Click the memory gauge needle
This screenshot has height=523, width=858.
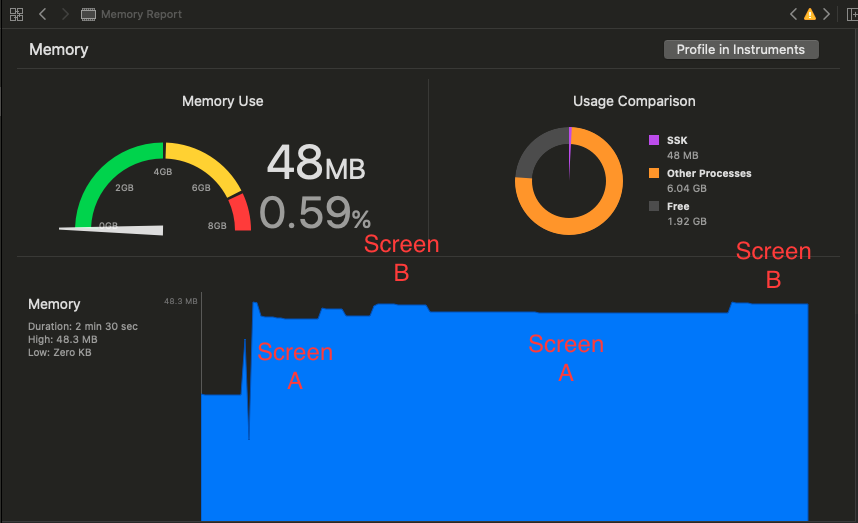pos(112,229)
